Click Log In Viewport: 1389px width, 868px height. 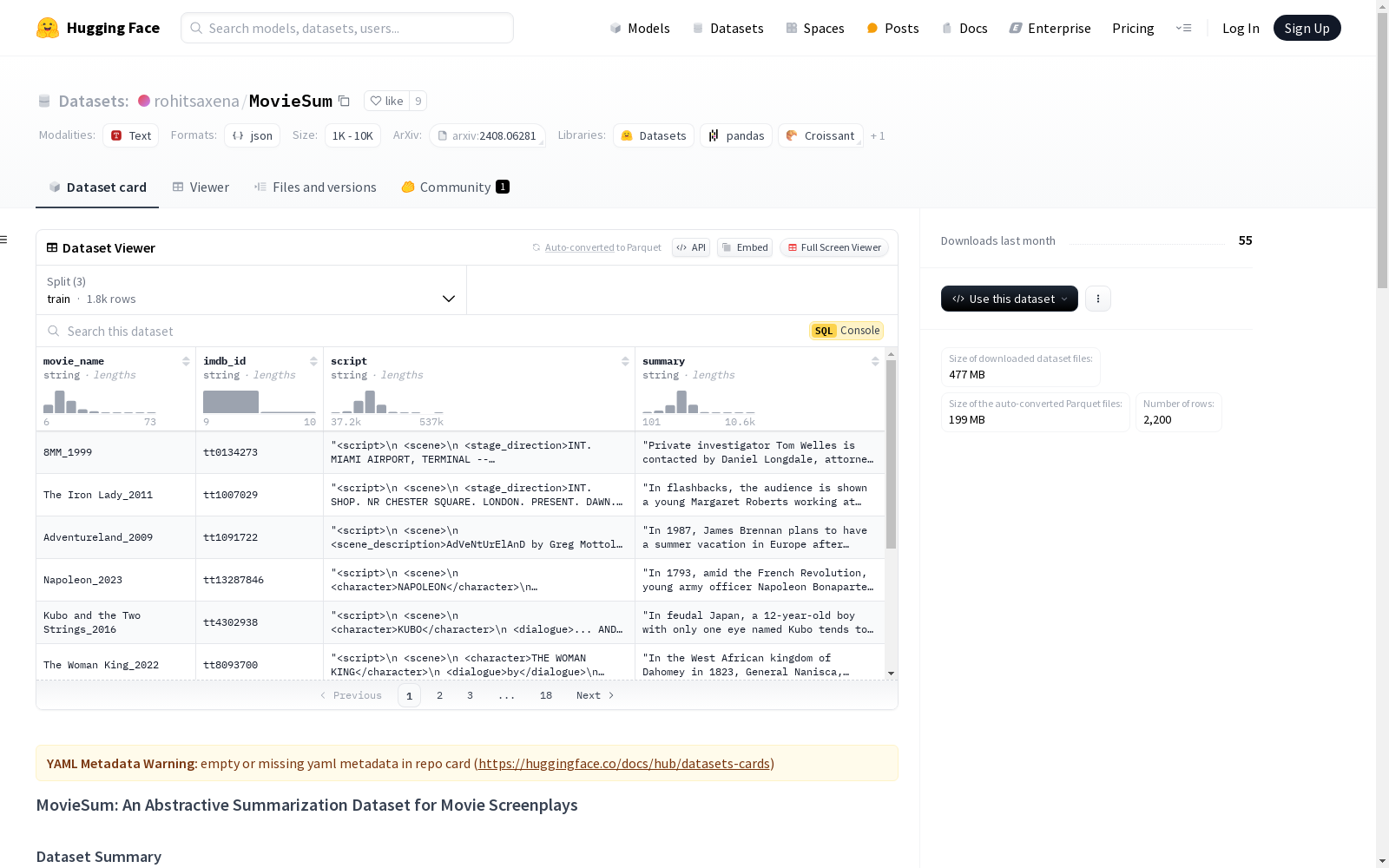pos(1241,28)
